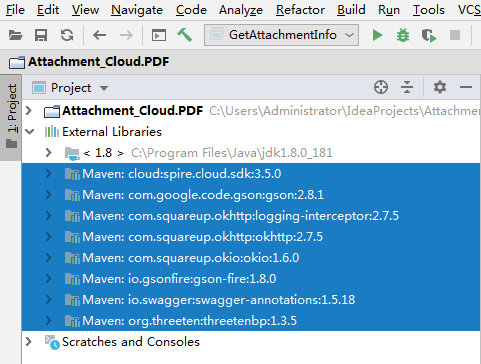Expand the Maven gson:2.8.1 library

point(48,195)
